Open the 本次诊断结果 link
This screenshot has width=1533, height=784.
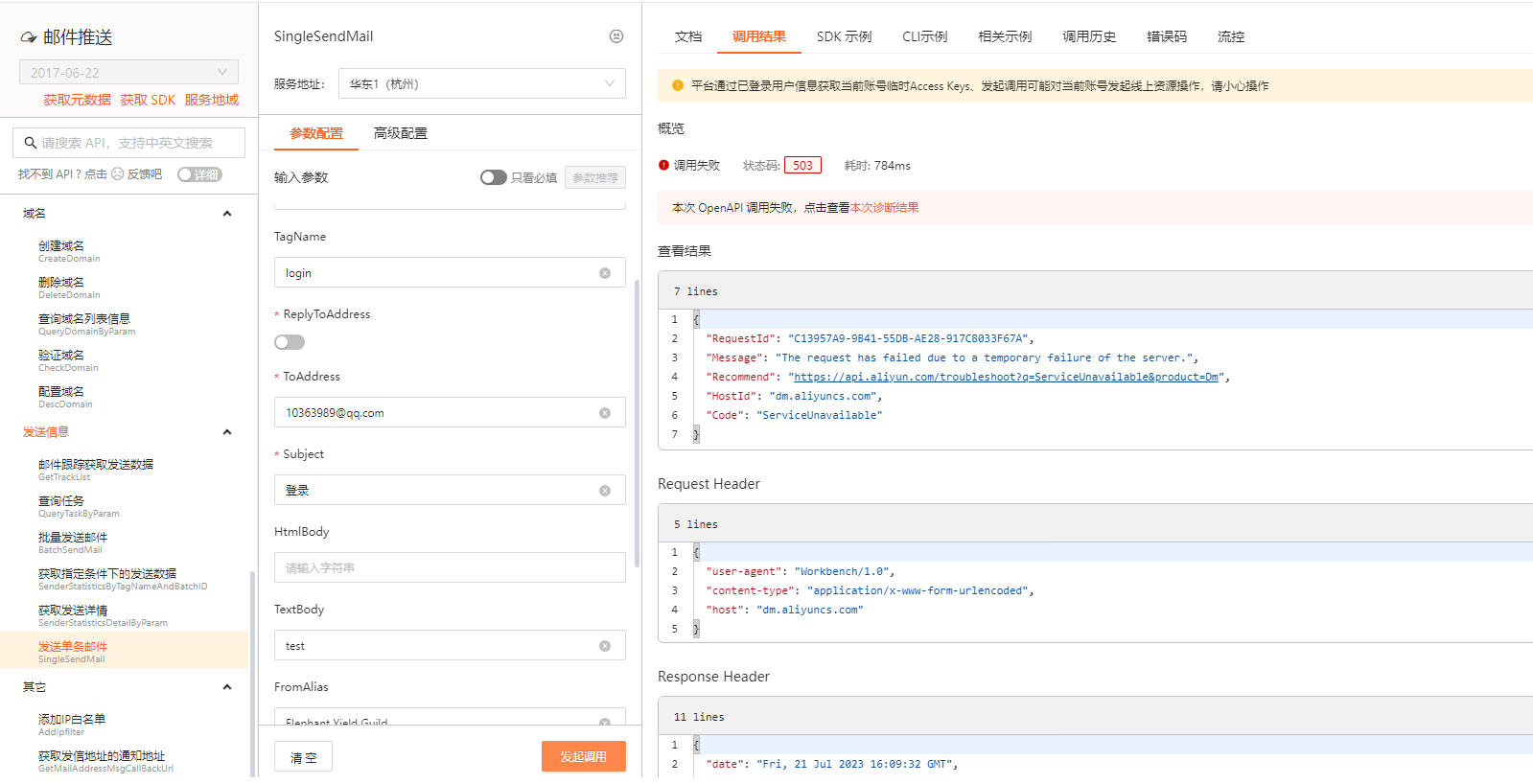(x=884, y=208)
